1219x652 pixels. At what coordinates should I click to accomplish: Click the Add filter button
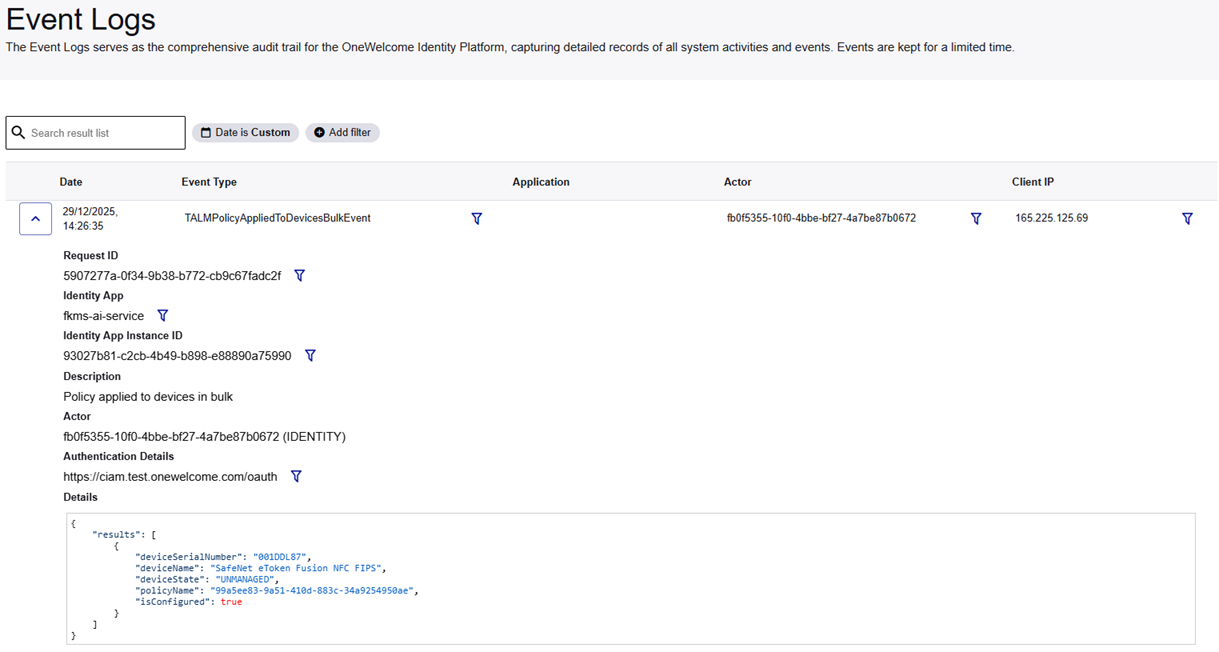342,132
